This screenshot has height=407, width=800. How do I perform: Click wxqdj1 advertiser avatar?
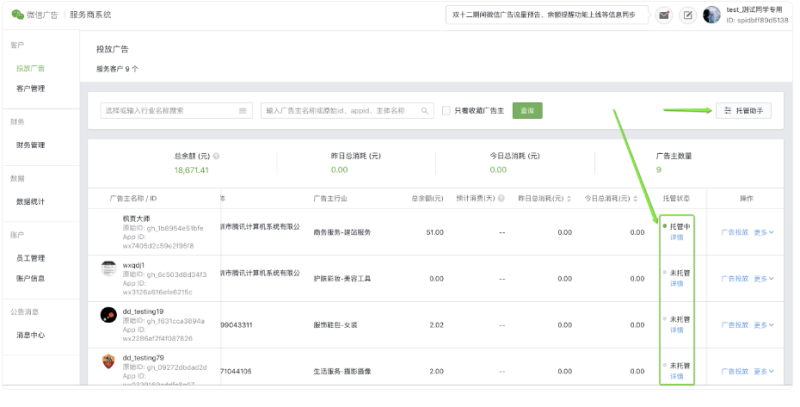(x=108, y=268)
